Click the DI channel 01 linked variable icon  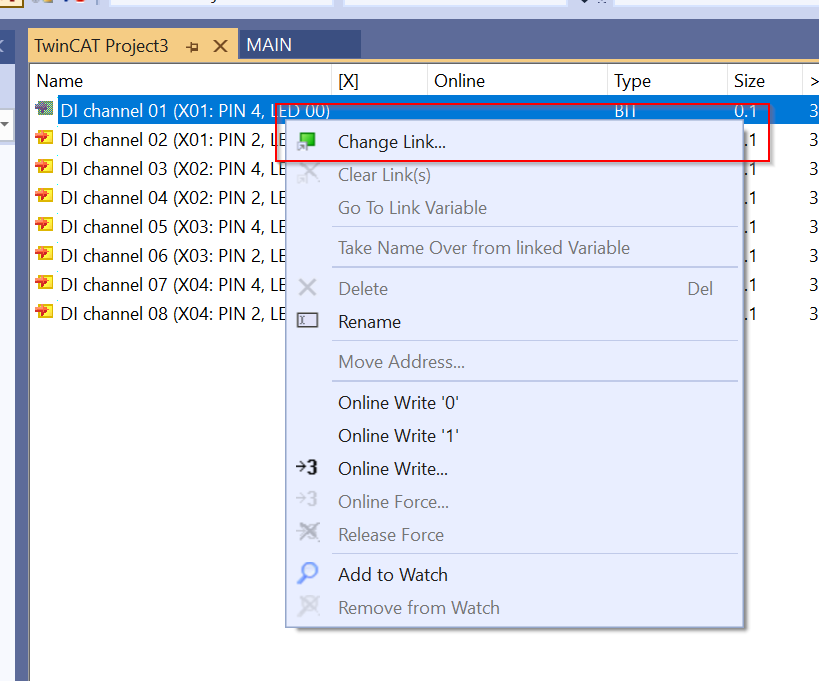(44, 109)
